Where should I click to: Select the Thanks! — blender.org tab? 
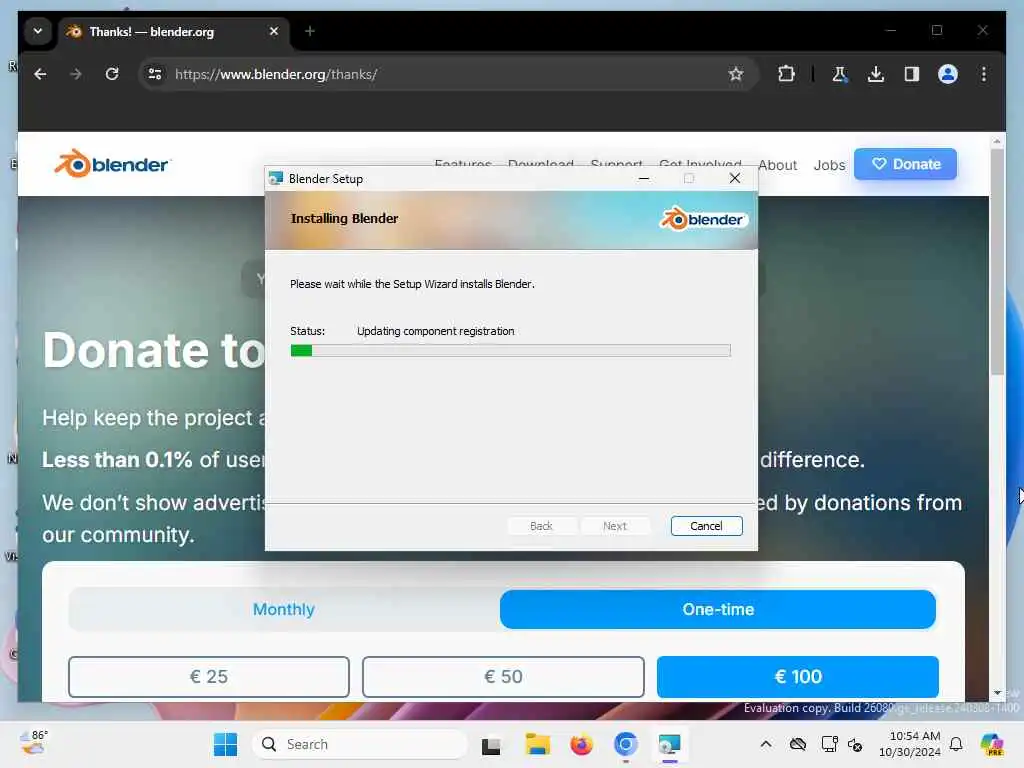[x=174, y=31]
